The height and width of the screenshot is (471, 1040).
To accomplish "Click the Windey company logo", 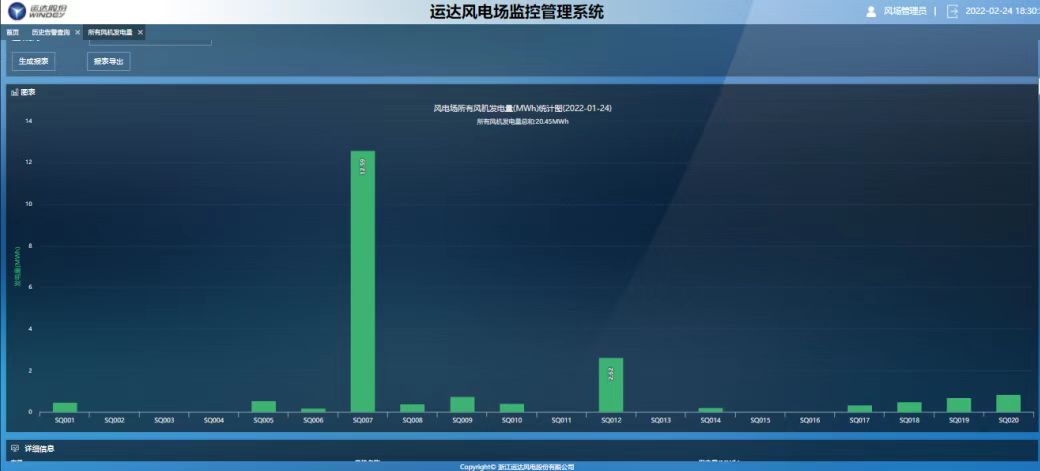I will click(35, 11).
